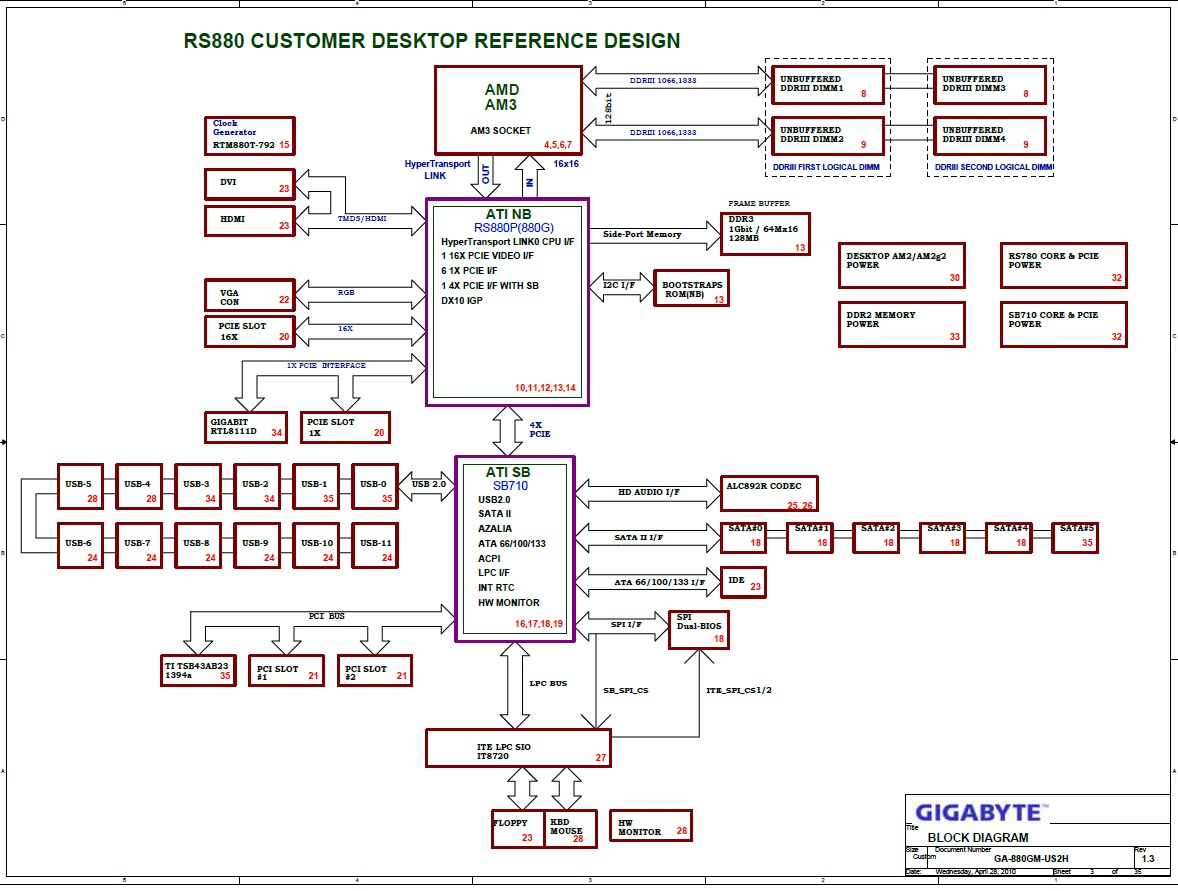The width and height of the screenshot is (1178, 891).
Task: Click the DESKTOP AM2/AM2g2 POWER block
Action: click(902, 266)
